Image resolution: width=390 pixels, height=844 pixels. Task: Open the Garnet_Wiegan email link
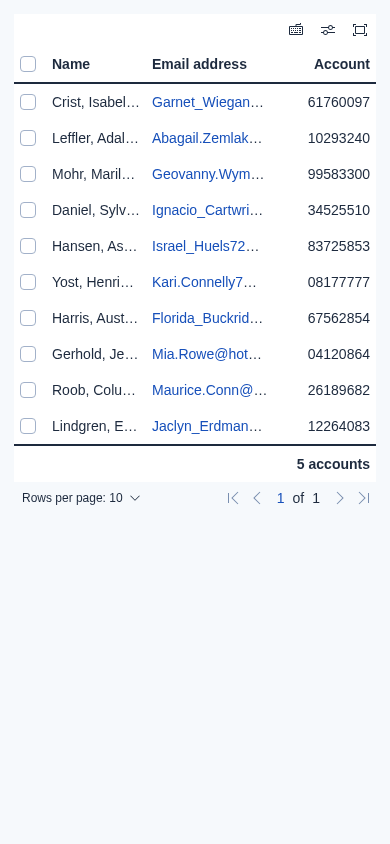208,102
